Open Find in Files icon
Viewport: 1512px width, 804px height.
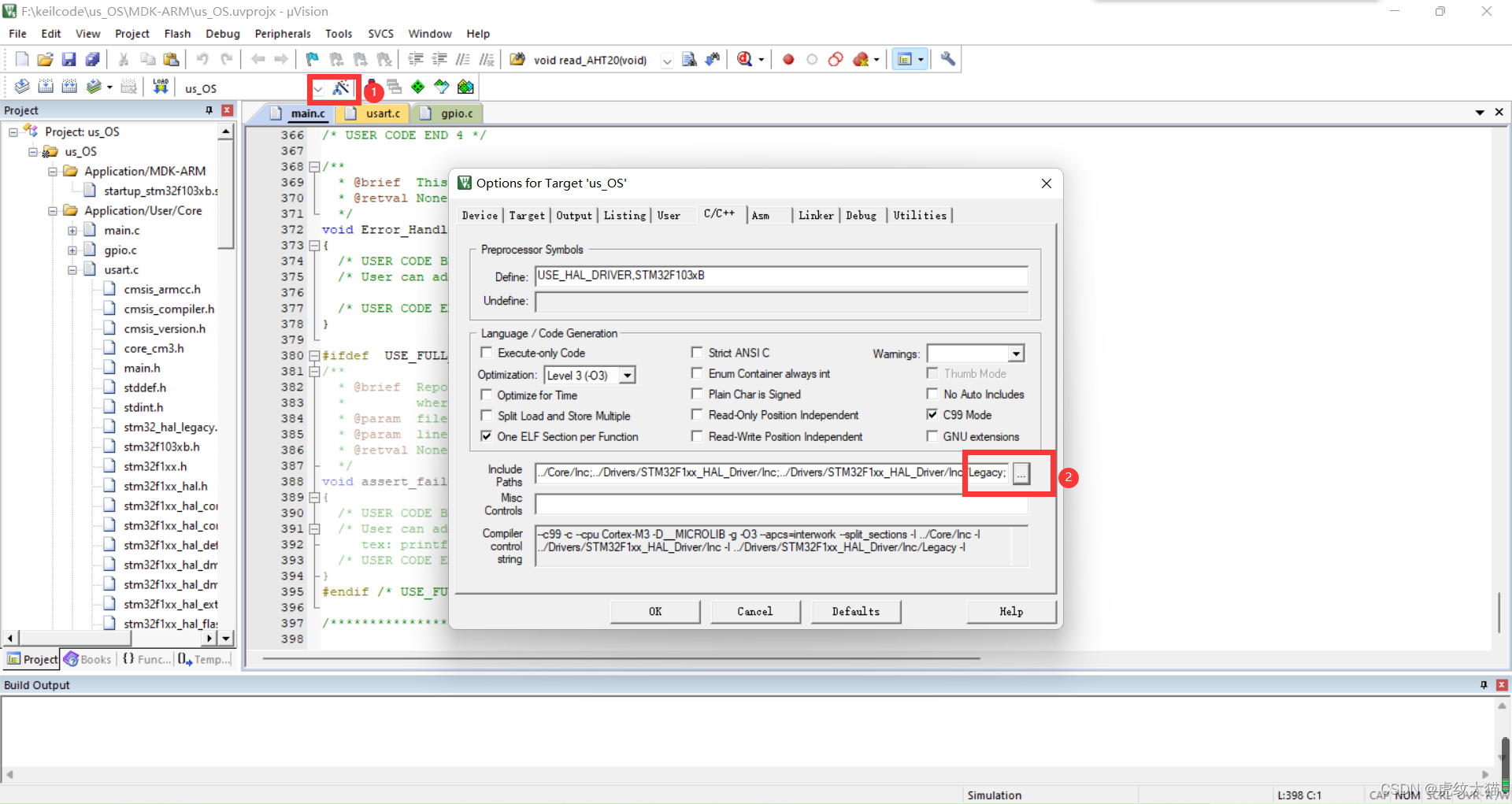coord(517,59)
